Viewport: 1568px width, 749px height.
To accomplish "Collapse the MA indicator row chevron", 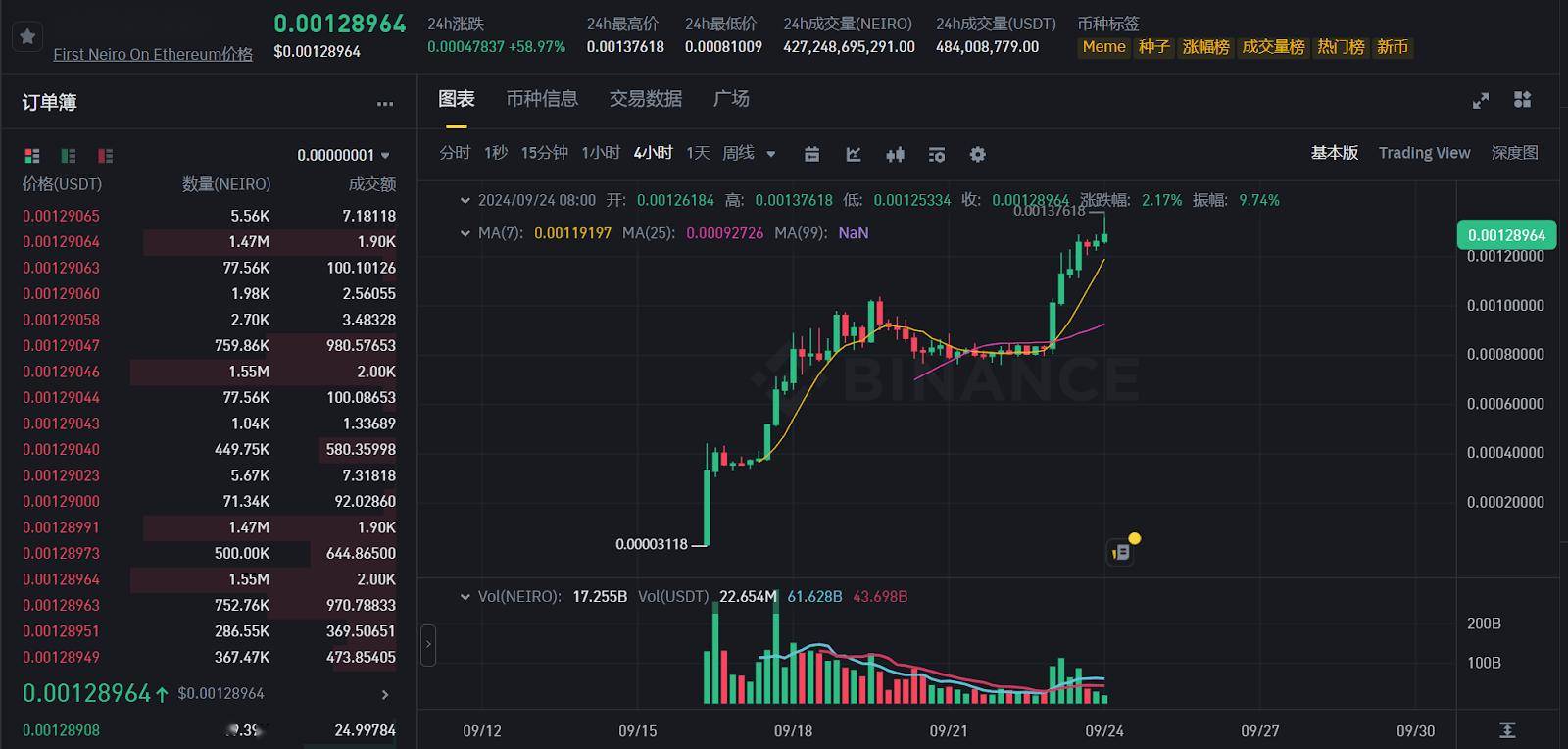I will (465, 233).
